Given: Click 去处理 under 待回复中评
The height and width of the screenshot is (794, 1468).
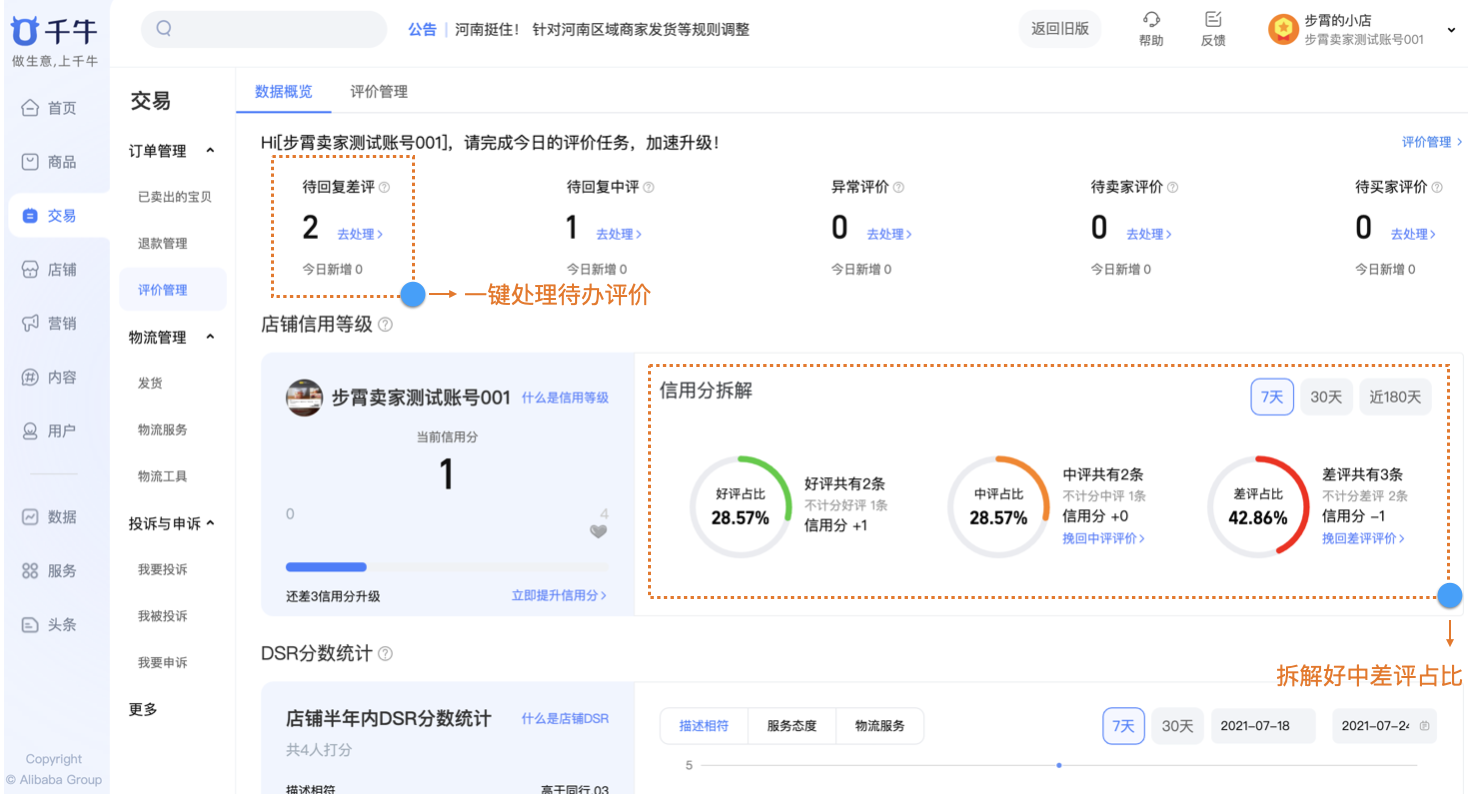Looking at the screenshot, I should pos(619,234).
